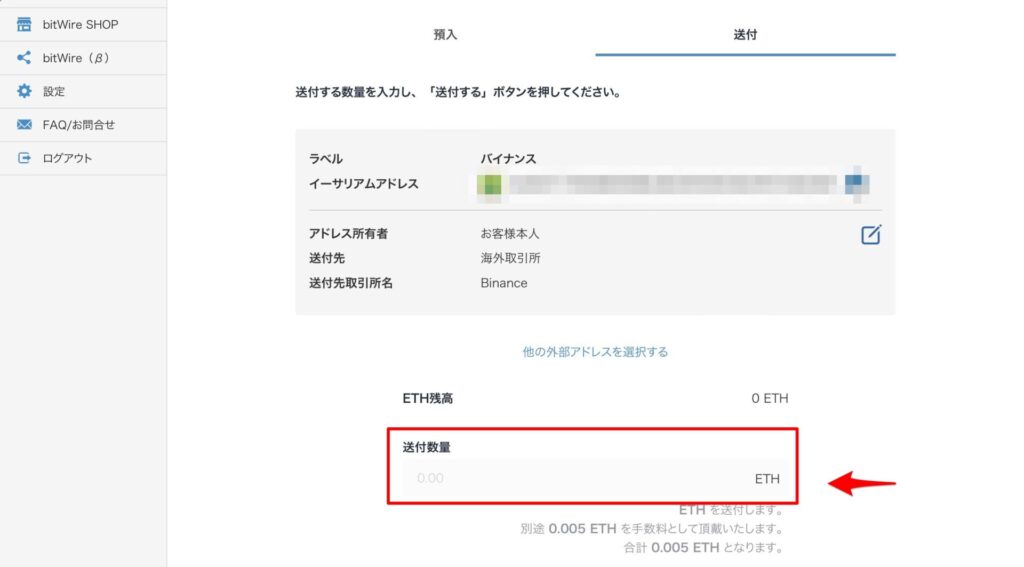This screenshot has width=1024, height=567.
Task: Open the bitWire SHOP menu label
Action: 80,24
